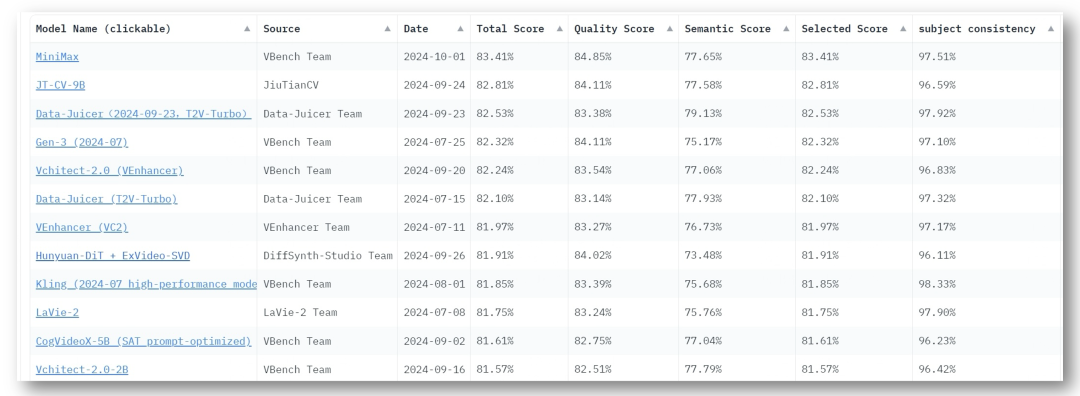The width and height of the screenshot is (1080, 396).
Task: Sort by Selected Score column arrow
Action: point(903,29)
